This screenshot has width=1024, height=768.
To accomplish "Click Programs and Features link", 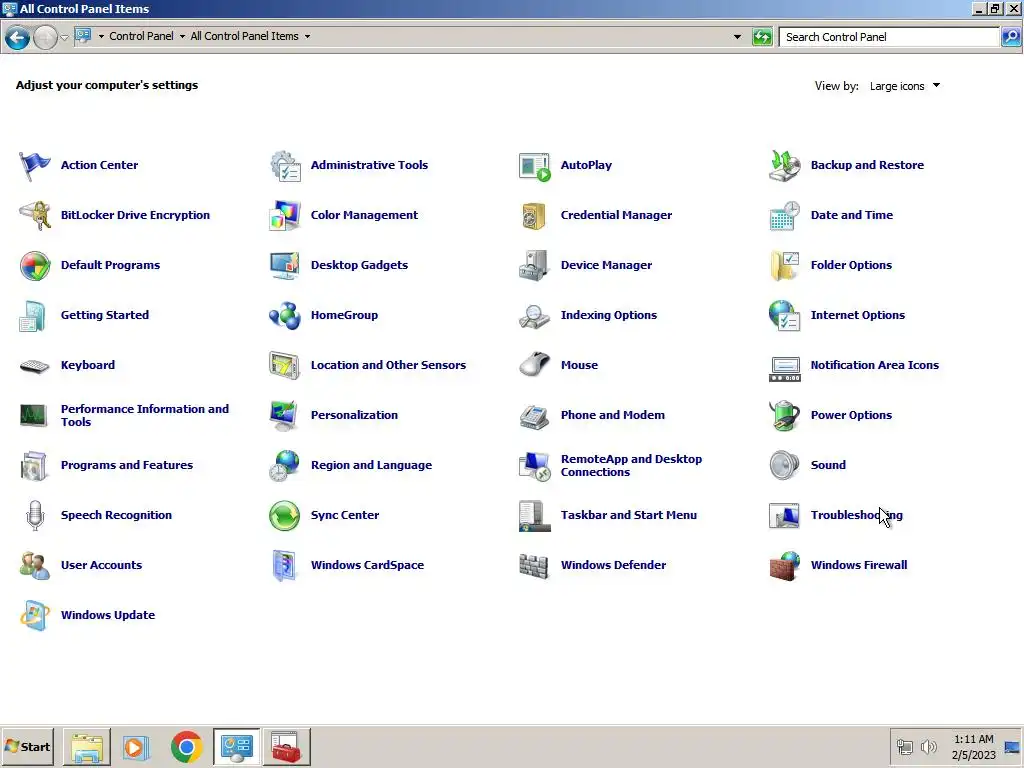I will pyautogui.click(x=127, y=465).
